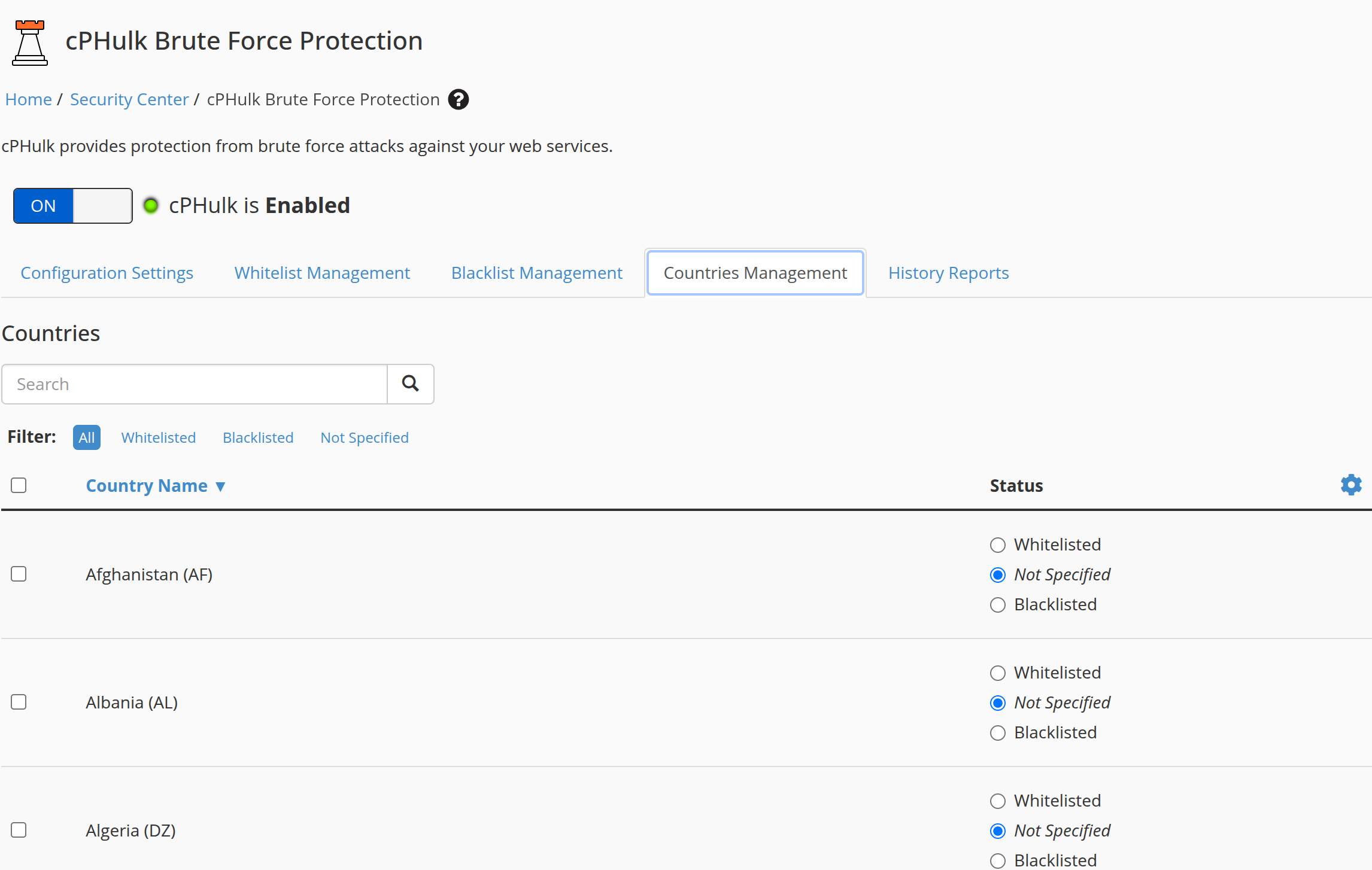Tick the Afghanistan (AF) row checkbox
Screen dimensions: 1372x870
coord(19,574)
